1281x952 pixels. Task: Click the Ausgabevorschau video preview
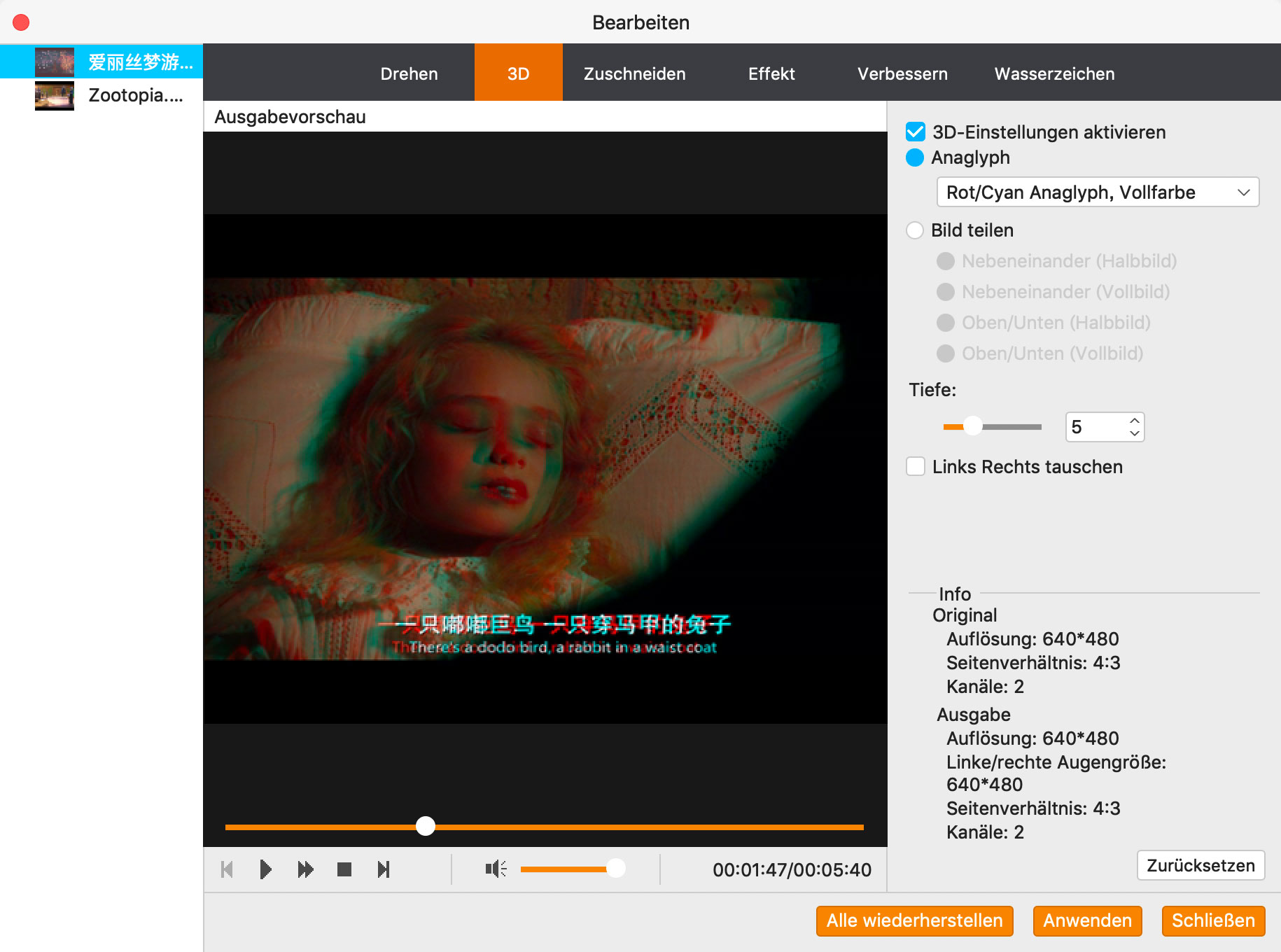545,468
